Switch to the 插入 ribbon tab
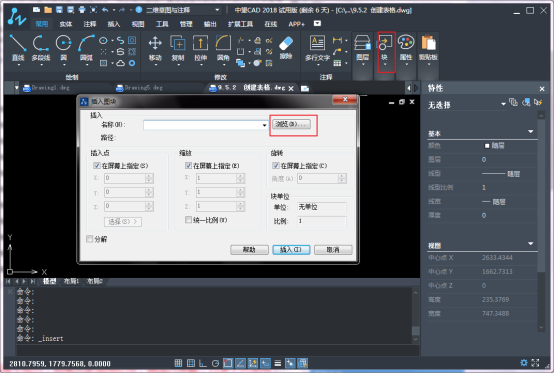554x374 pixels. 114,24
